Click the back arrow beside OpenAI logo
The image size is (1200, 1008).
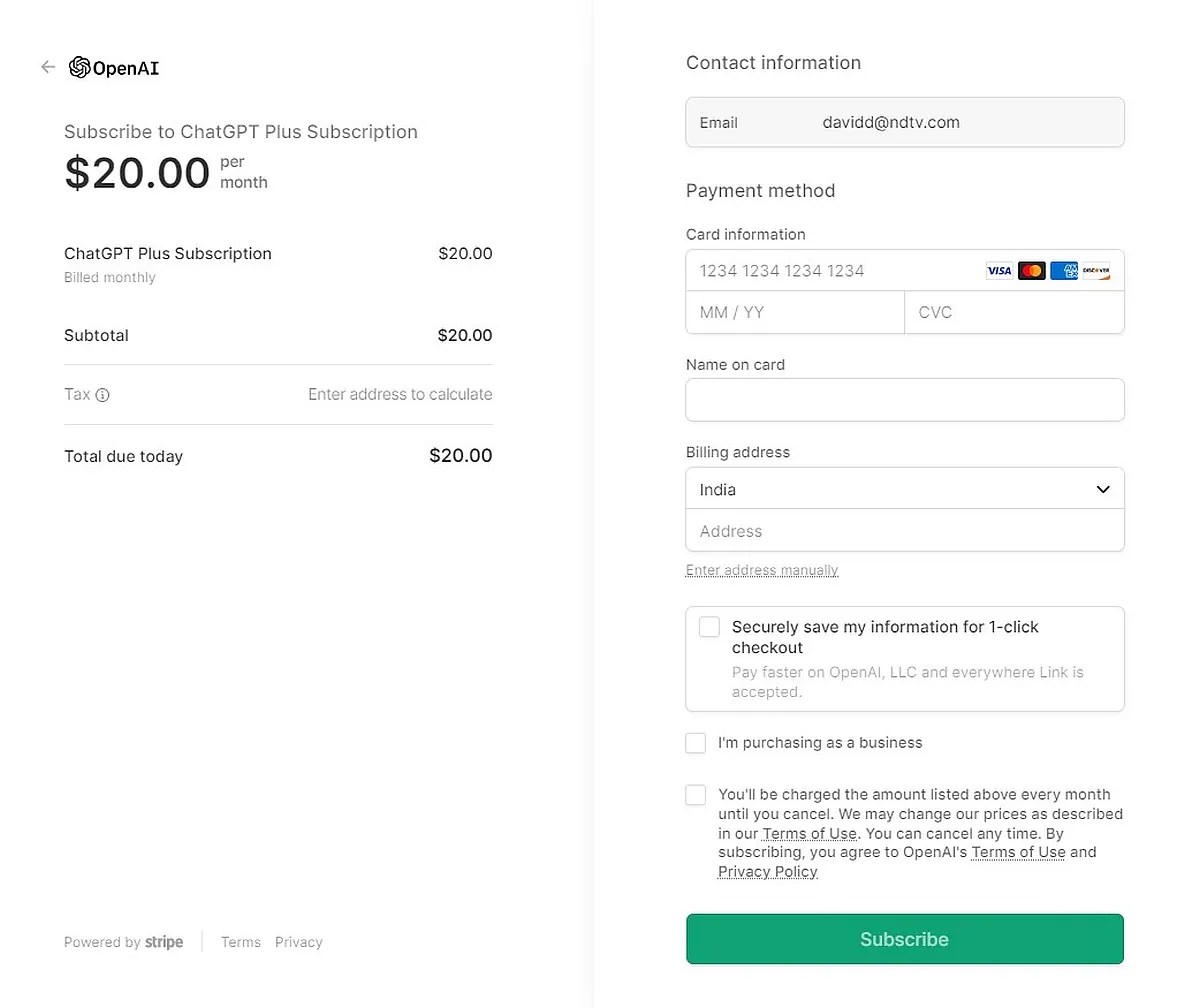point(48,67)
